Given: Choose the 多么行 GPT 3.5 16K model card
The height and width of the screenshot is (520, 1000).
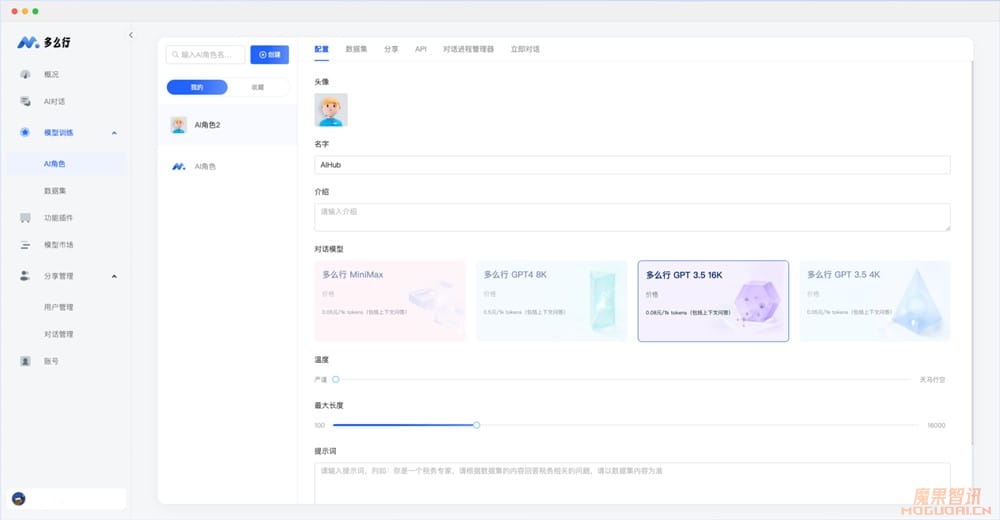Looking at the screenshot, I should coord(713,301).
